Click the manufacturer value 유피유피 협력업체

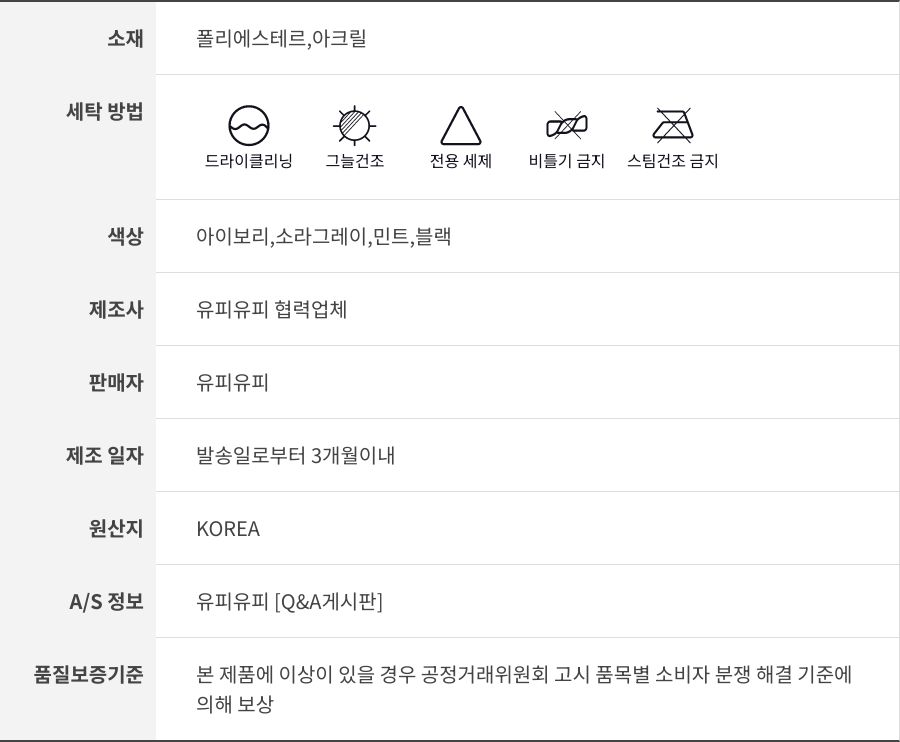pos(272,310)
